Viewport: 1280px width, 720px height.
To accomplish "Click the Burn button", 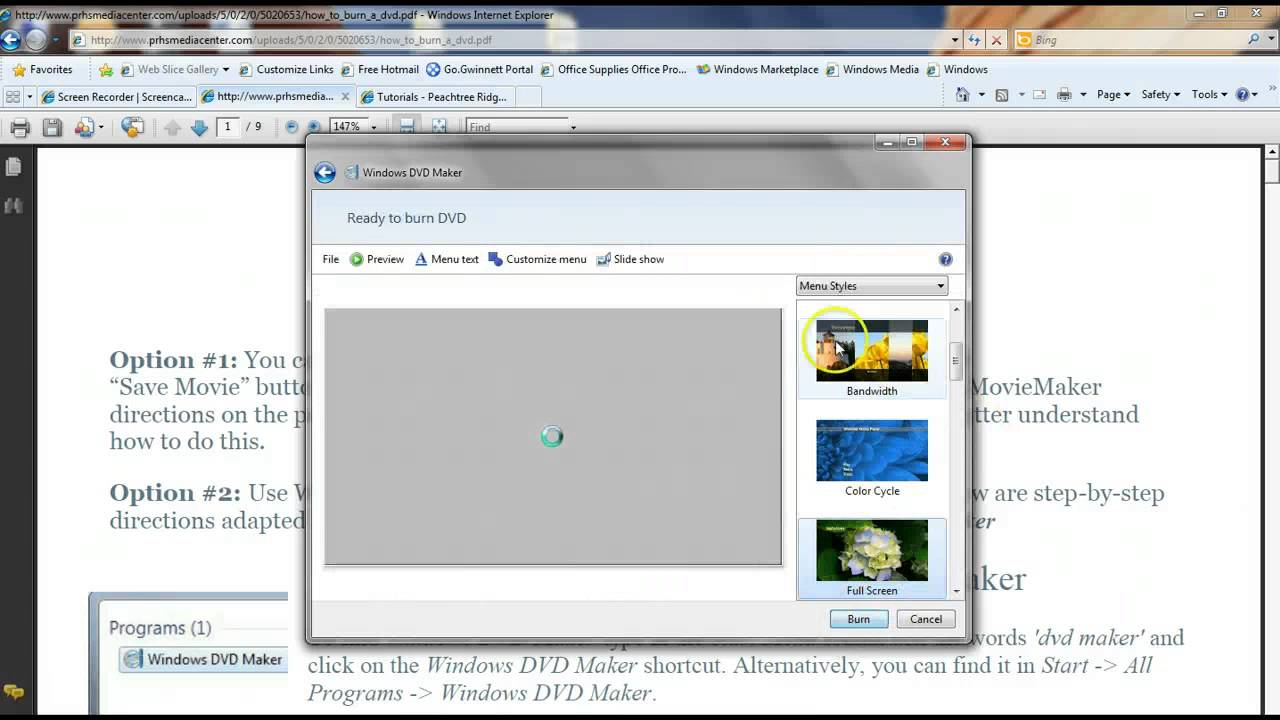I will click(858, 619).
